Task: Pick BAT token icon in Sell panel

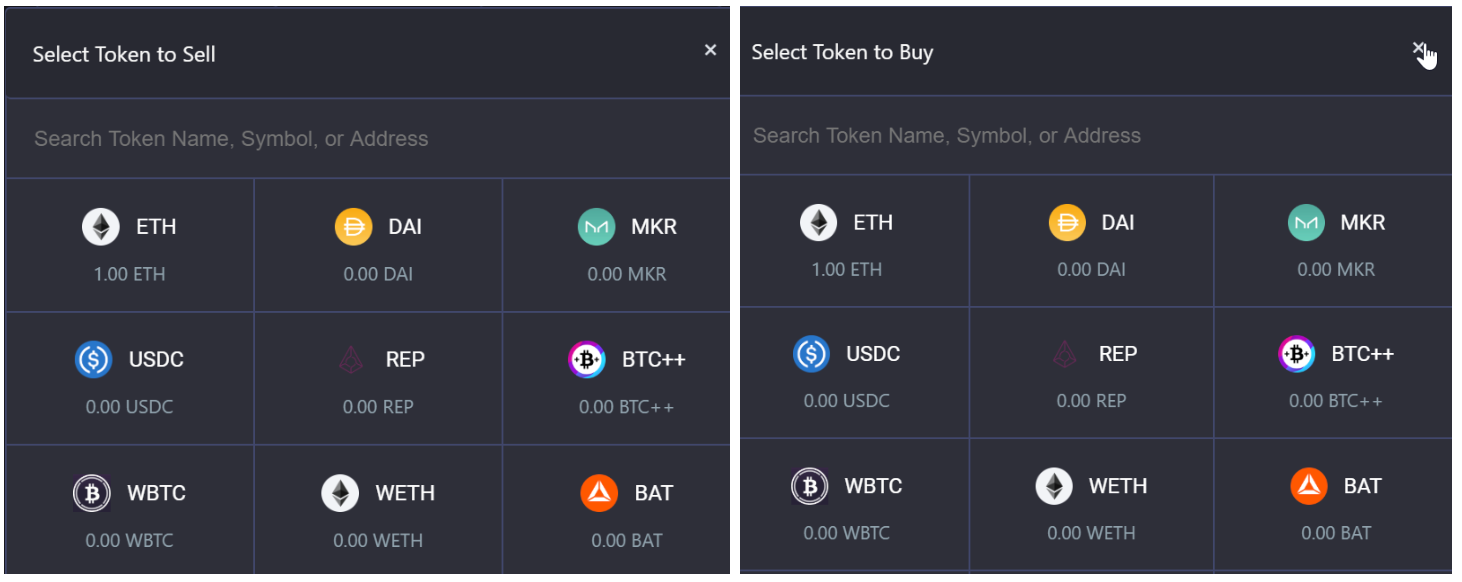Action: click(x=599, y=493)
